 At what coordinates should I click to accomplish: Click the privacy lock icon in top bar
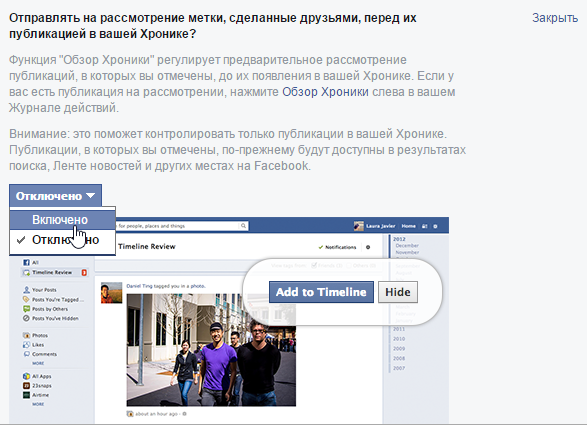click(425, 226)
